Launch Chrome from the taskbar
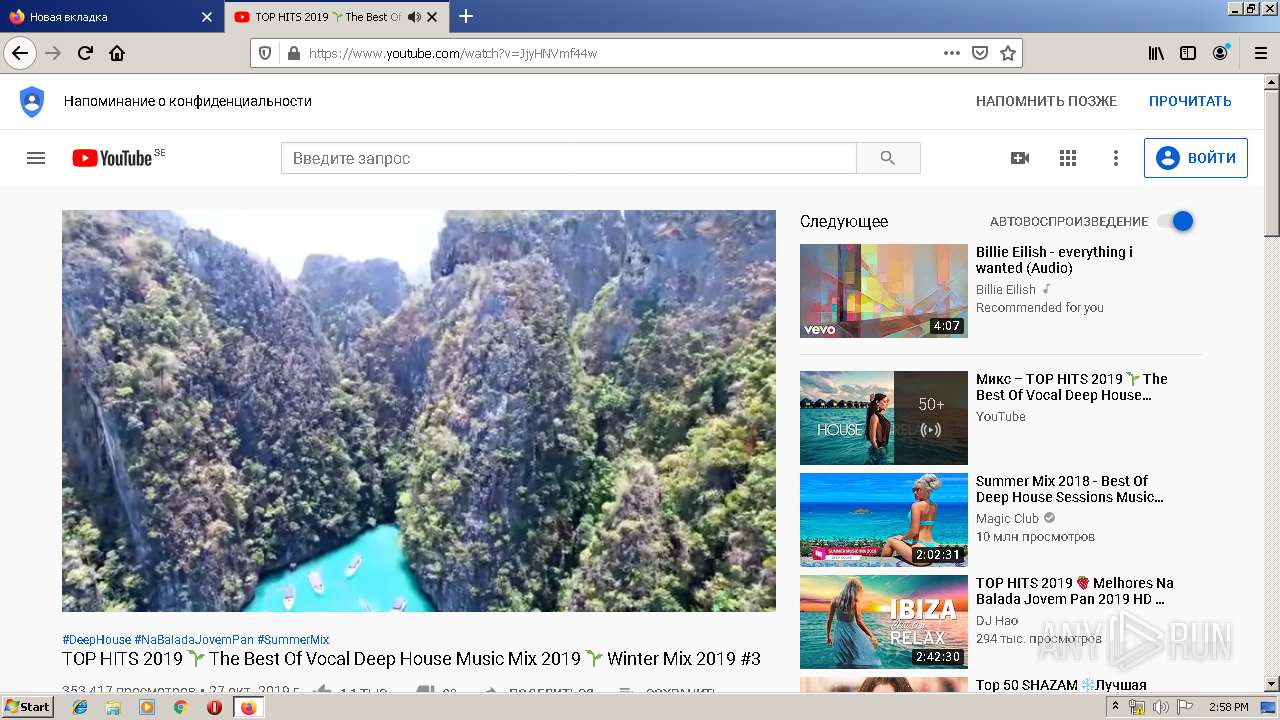The height and width of the screenshot is (720, 1280). click(x=180, y=707)
